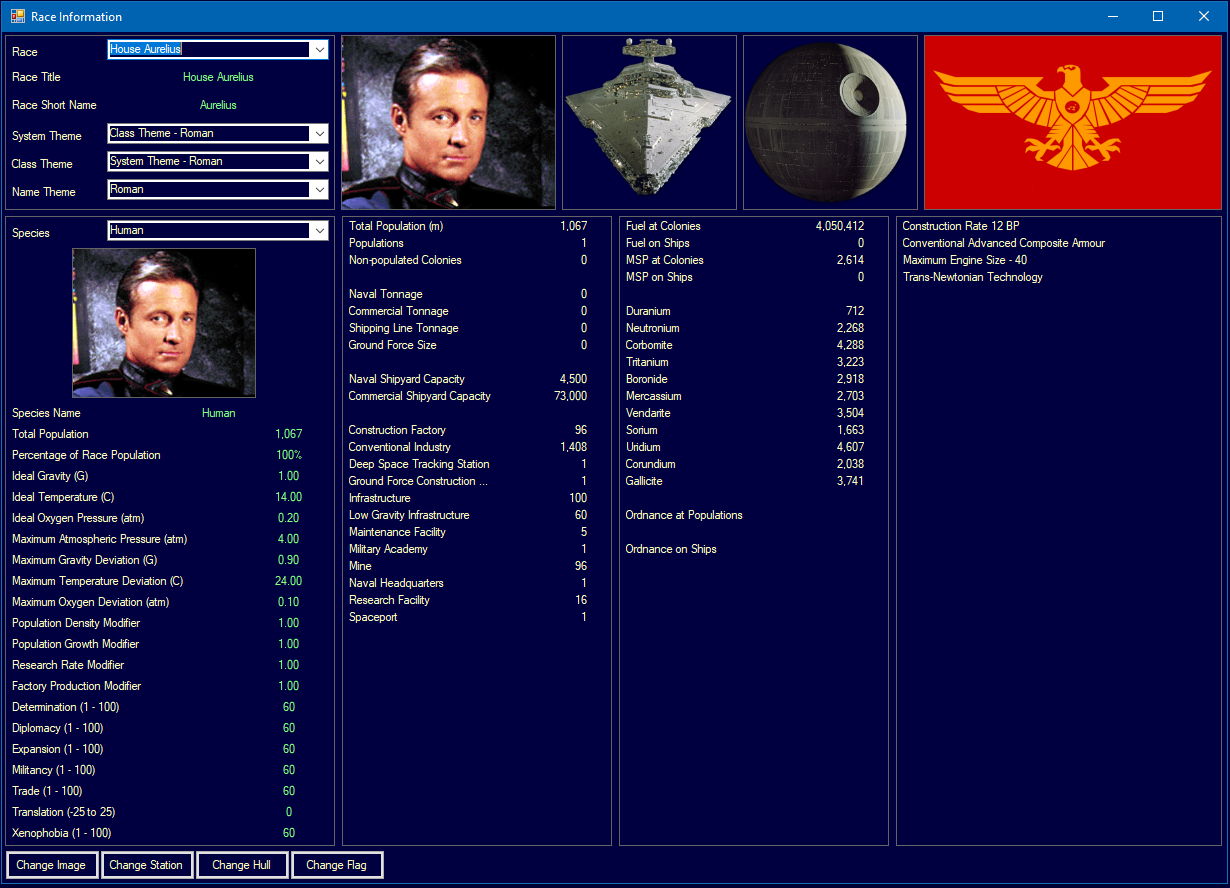Click the Conventional Industry row
The height and width of the screenshot is (888, 1230).
coord(468,447)
